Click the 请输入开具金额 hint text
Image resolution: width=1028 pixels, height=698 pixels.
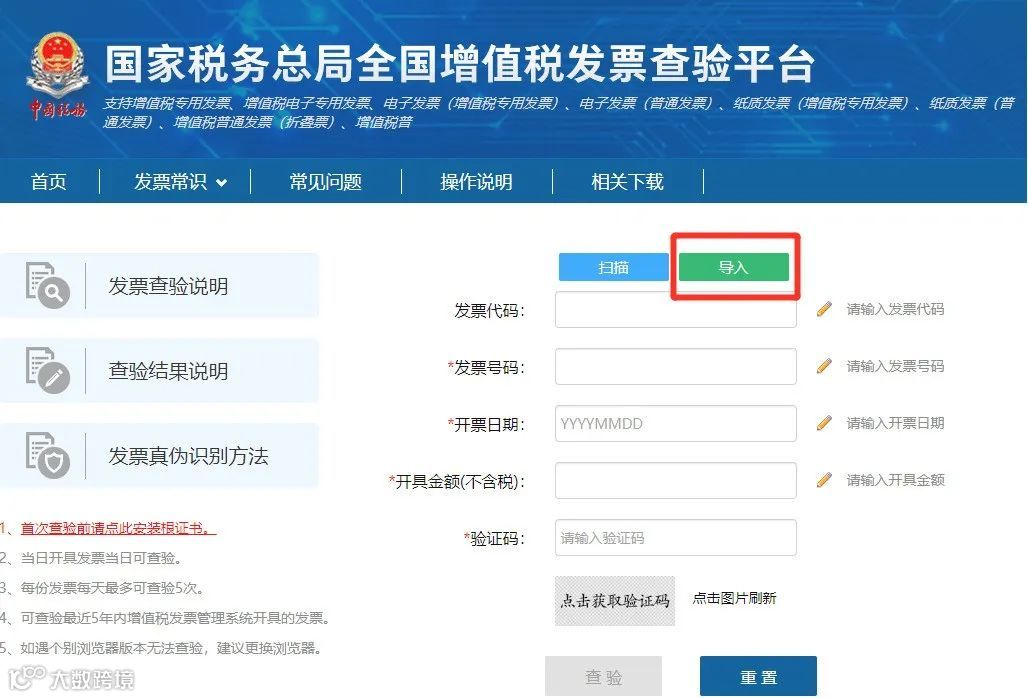[x=895, y=480]
